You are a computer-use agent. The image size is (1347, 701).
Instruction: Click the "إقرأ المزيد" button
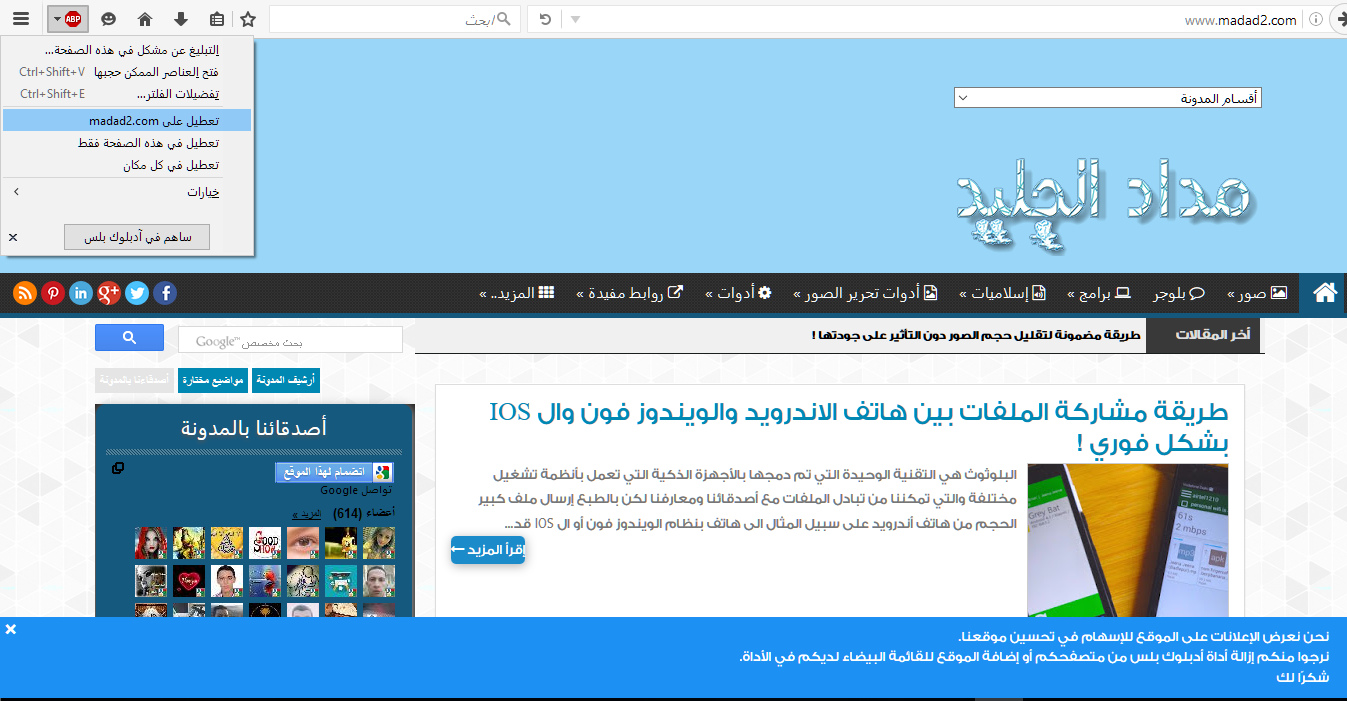coord(488,550)
